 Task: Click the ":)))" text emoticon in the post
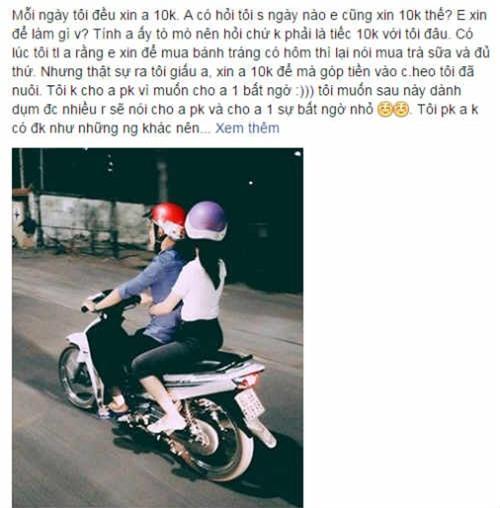pyautogui.click(x=302, y=91)
